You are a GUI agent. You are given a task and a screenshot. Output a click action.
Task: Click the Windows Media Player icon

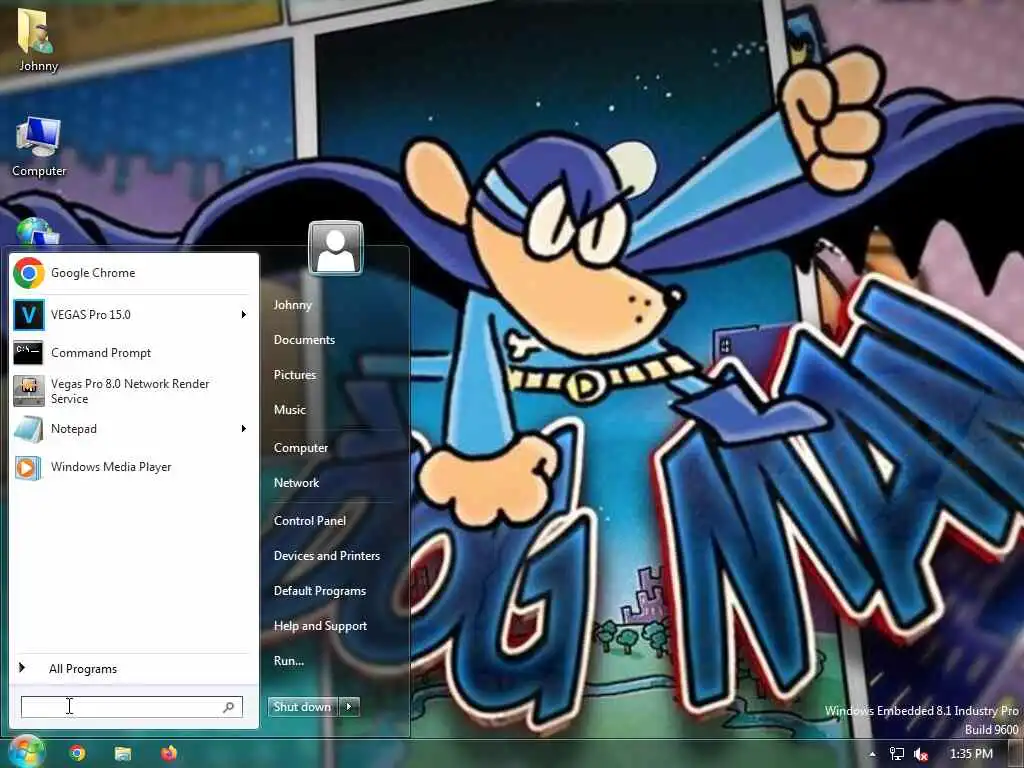(x=29, y=467)
